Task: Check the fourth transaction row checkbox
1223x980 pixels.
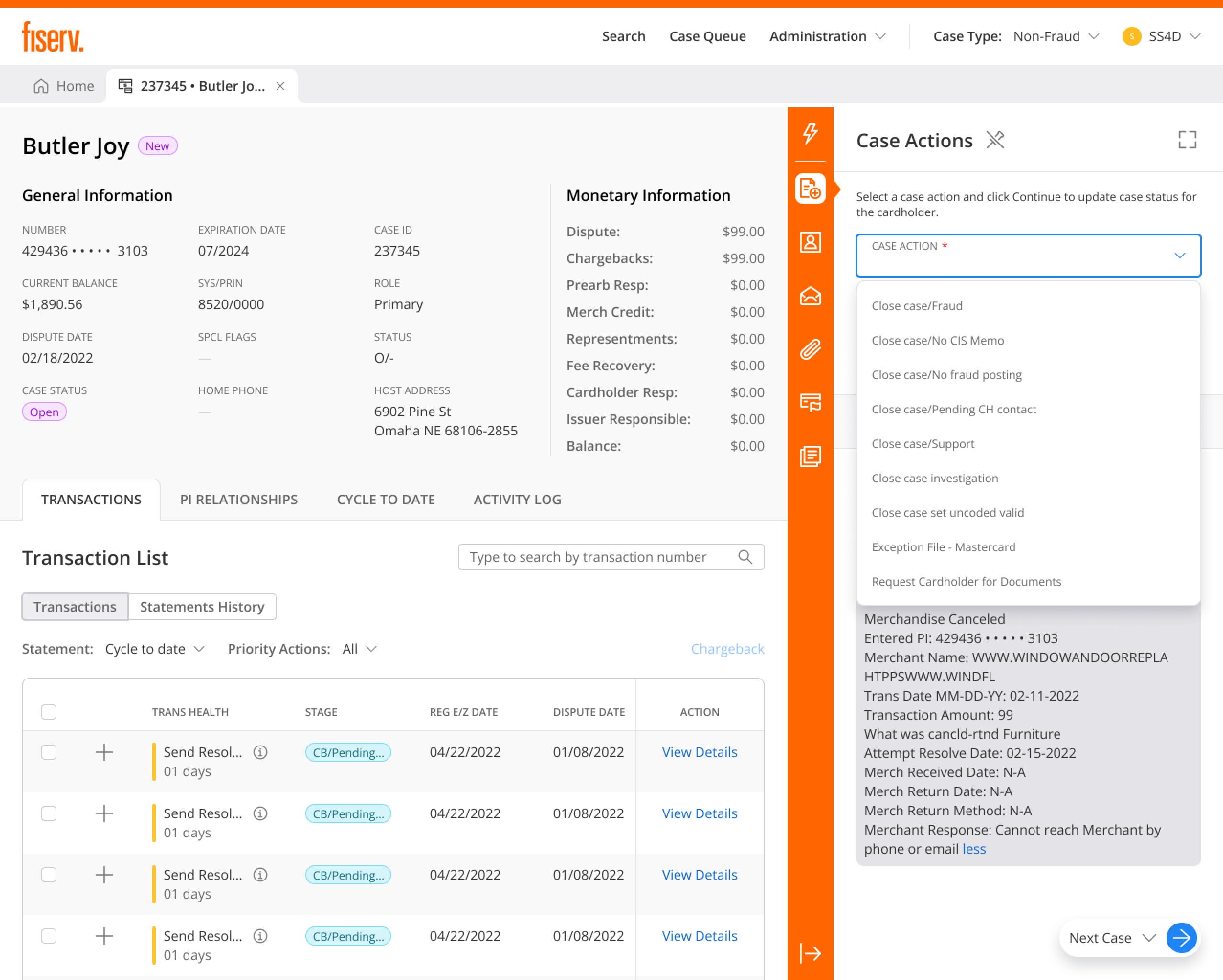Action: pyautogui.click(x=49, y=936)
